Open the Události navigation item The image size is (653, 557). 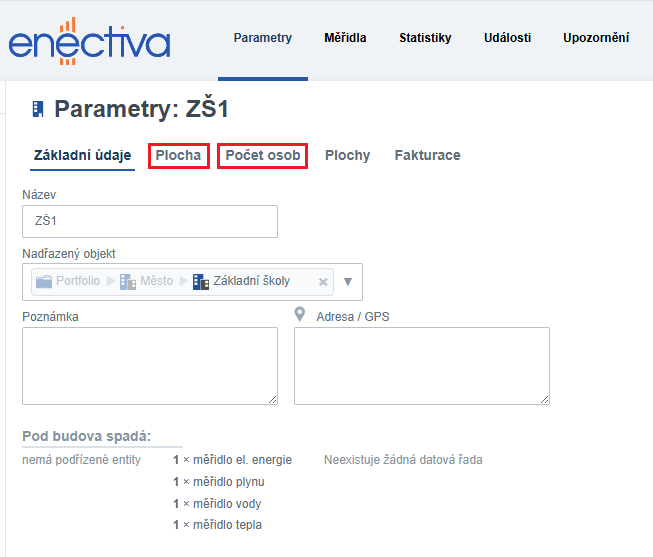click(x=505, y=38)
